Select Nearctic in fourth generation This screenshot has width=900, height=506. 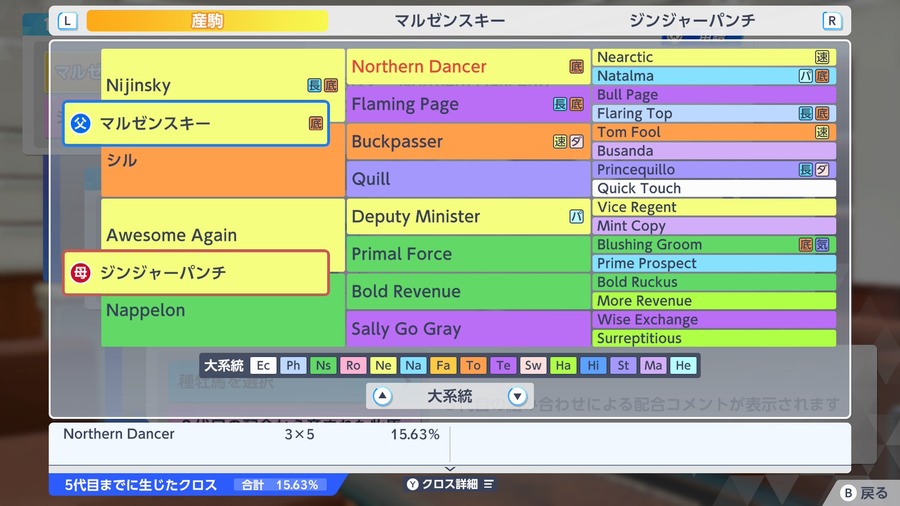[x=714, y=57]
